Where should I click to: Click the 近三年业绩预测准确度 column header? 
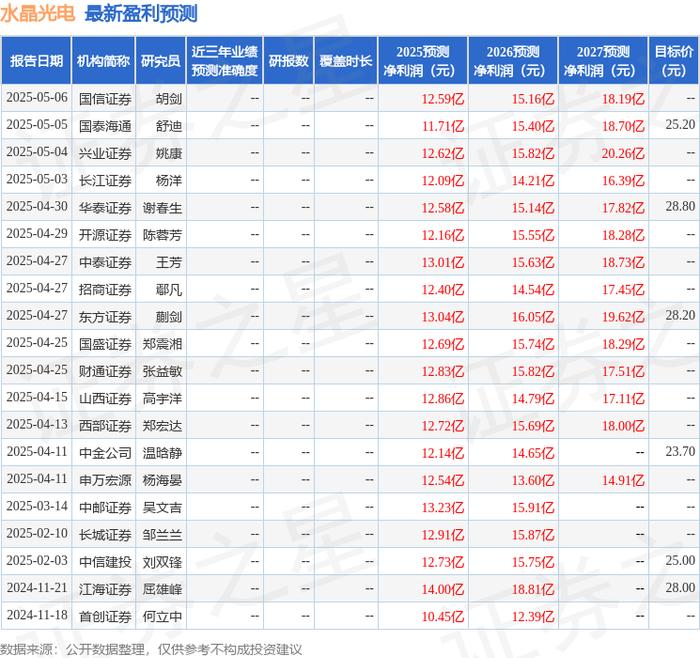(x=225, y=61)
